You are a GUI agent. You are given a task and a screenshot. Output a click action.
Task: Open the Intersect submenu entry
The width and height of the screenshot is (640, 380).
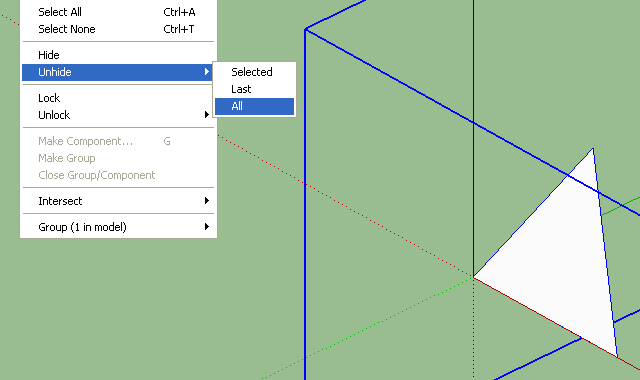tap(118, 201)
